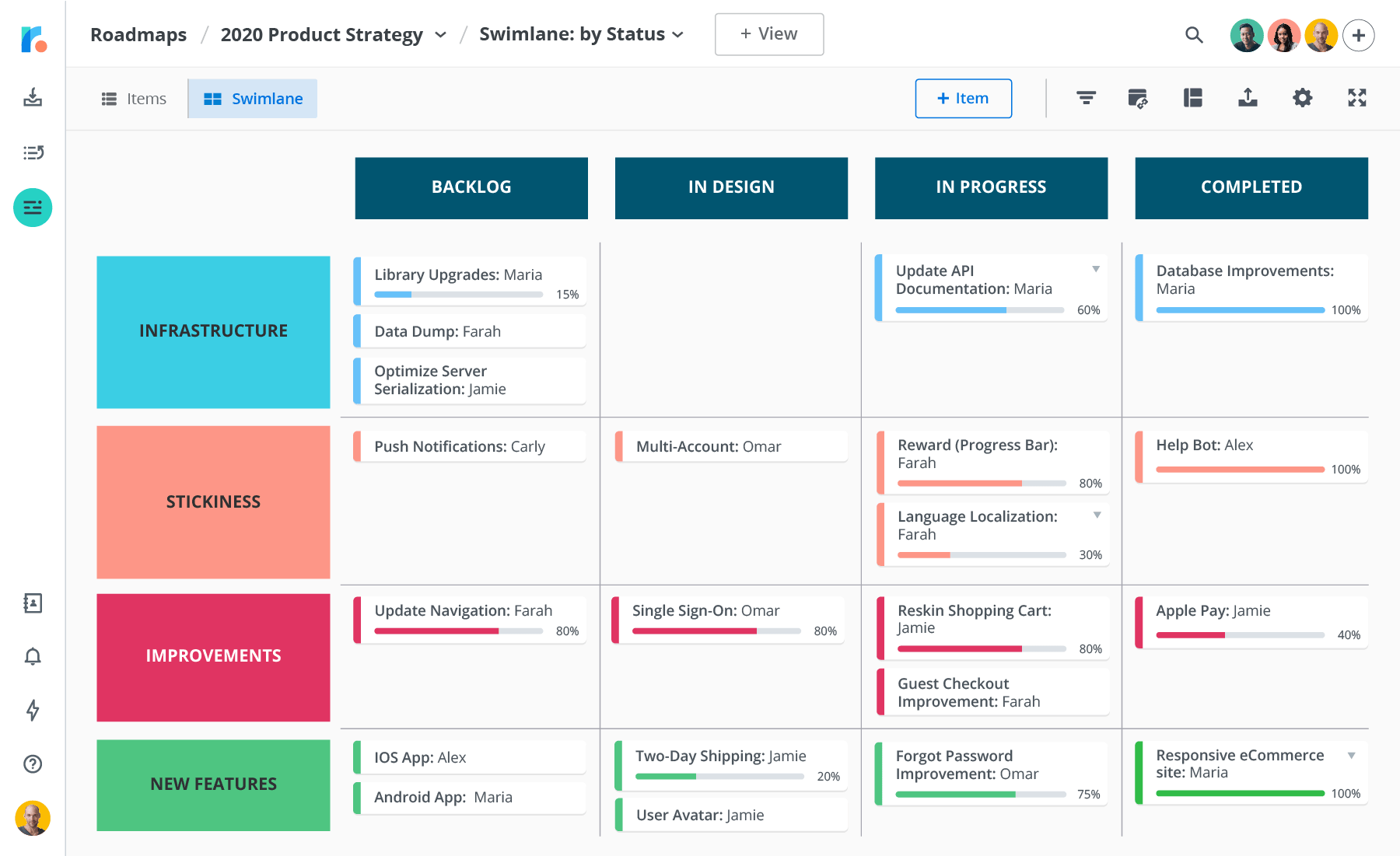The image size is (1400, 856).
Task: Click the + Item button
Action: pos(963,99)
